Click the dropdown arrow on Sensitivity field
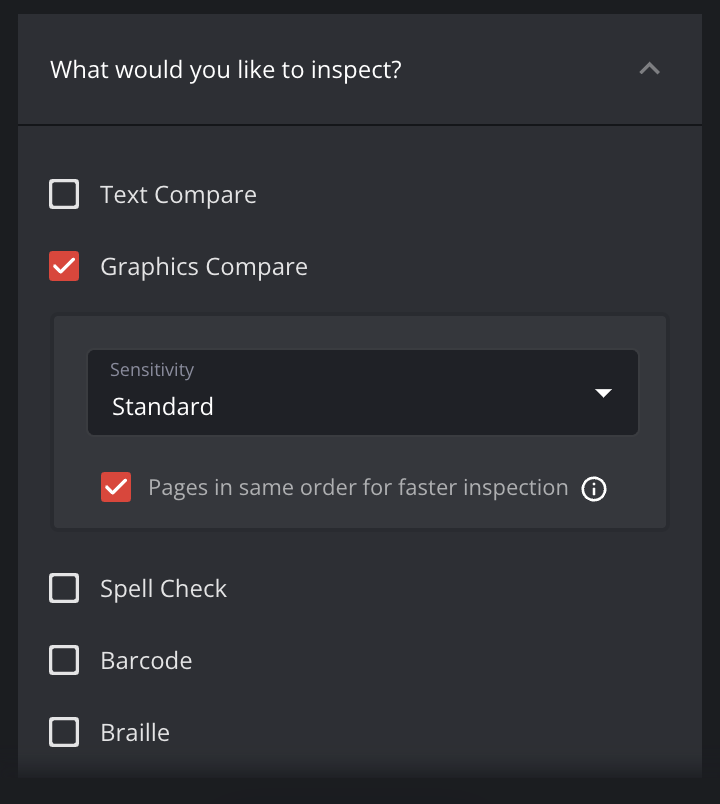Screen dimensions: 720x804 pos(604,393)
